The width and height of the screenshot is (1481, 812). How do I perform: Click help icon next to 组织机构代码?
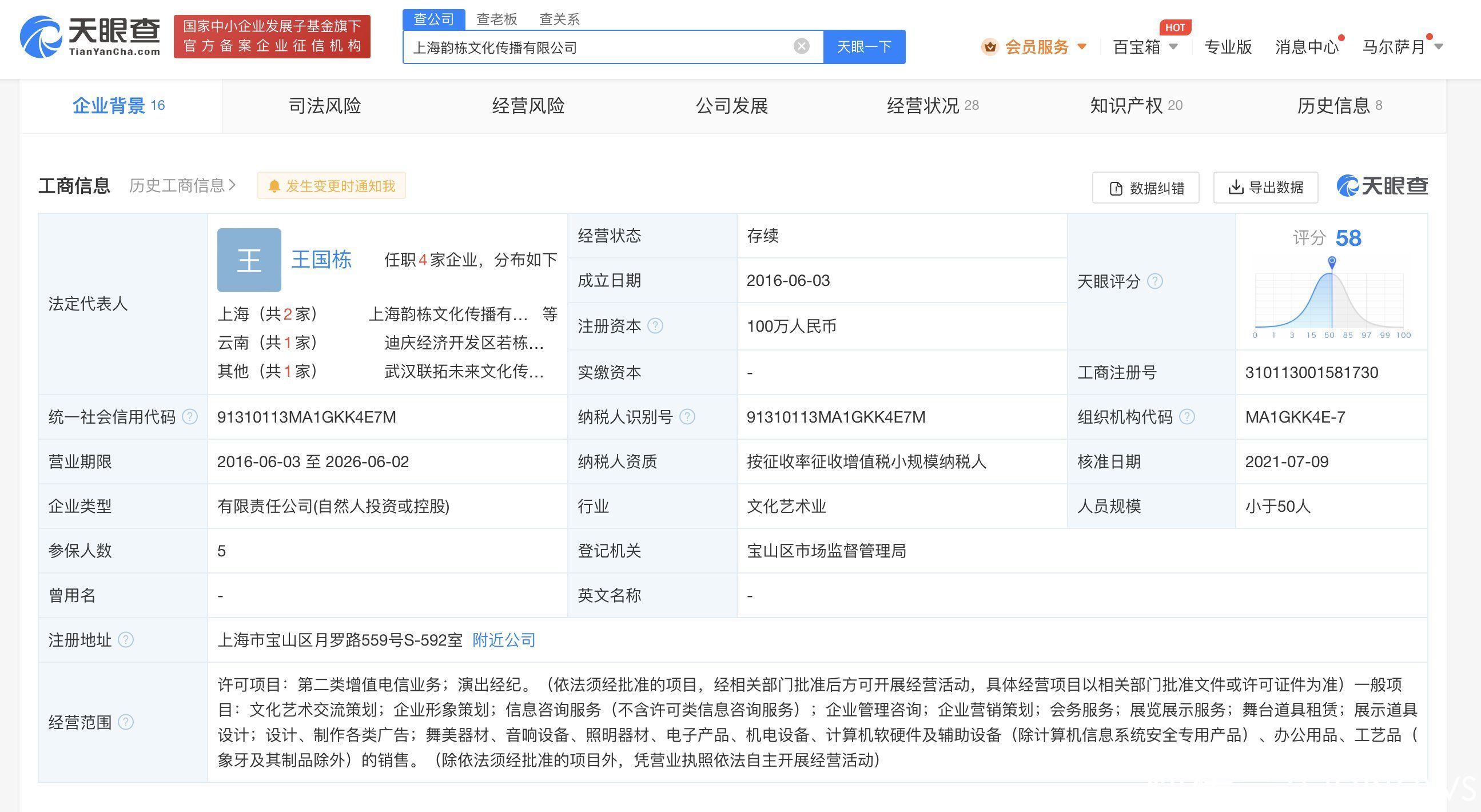coord(1187,417)
